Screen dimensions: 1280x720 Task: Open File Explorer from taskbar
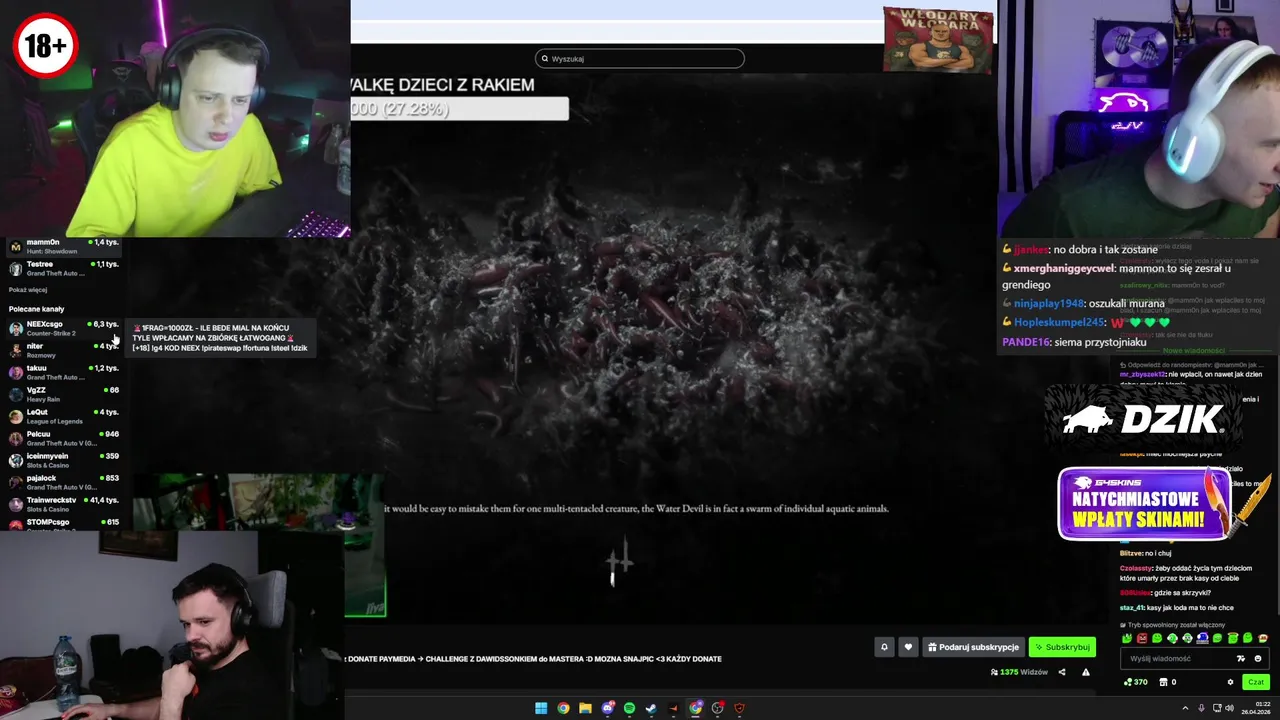585,708
